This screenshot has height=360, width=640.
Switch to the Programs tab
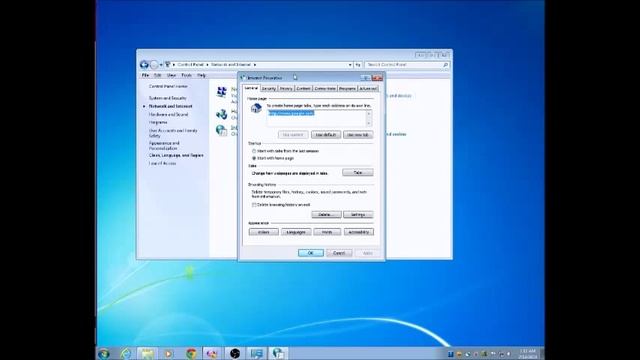[x=347, y=89]
